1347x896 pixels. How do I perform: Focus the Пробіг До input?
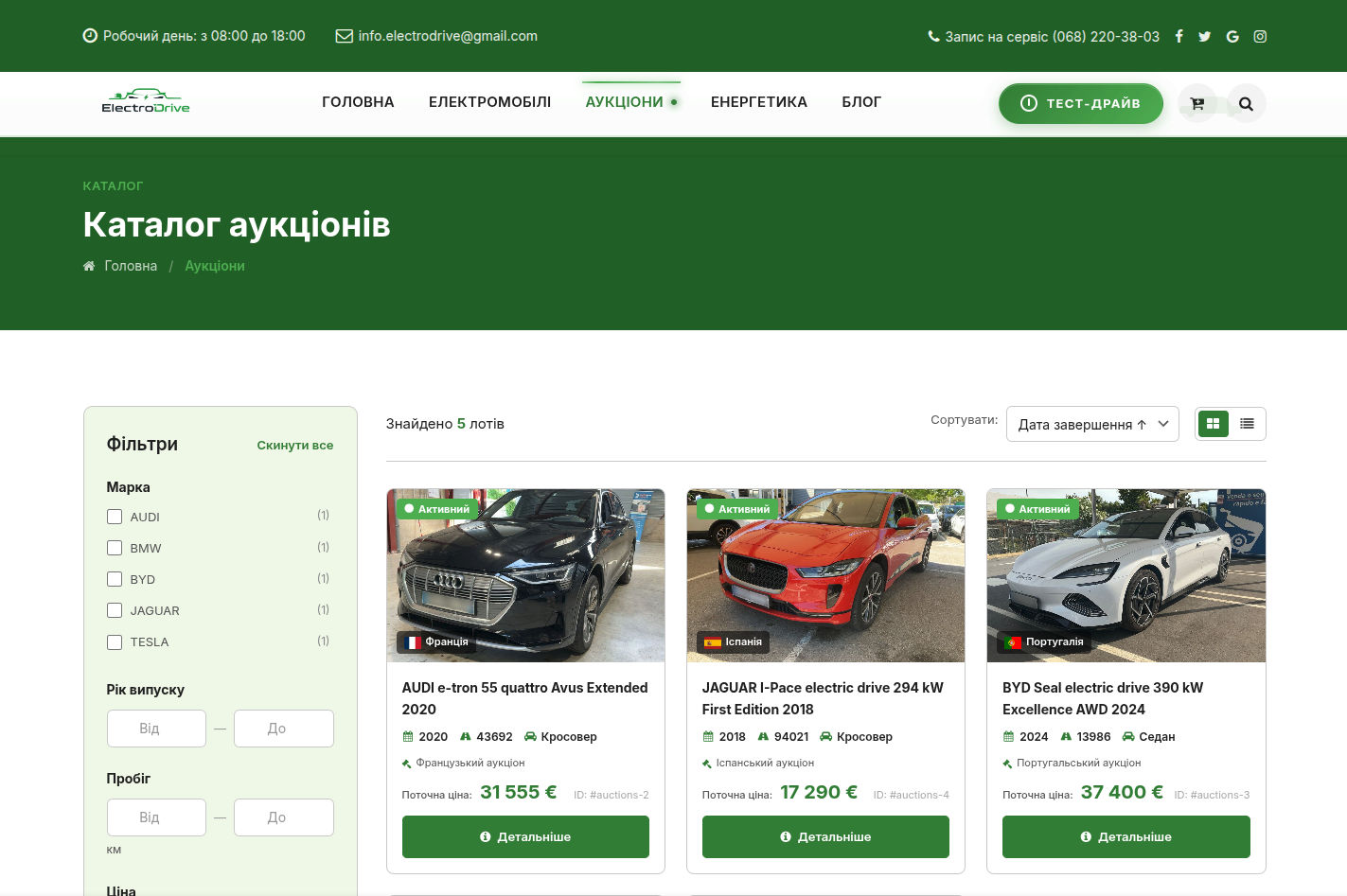pos(284,817)
